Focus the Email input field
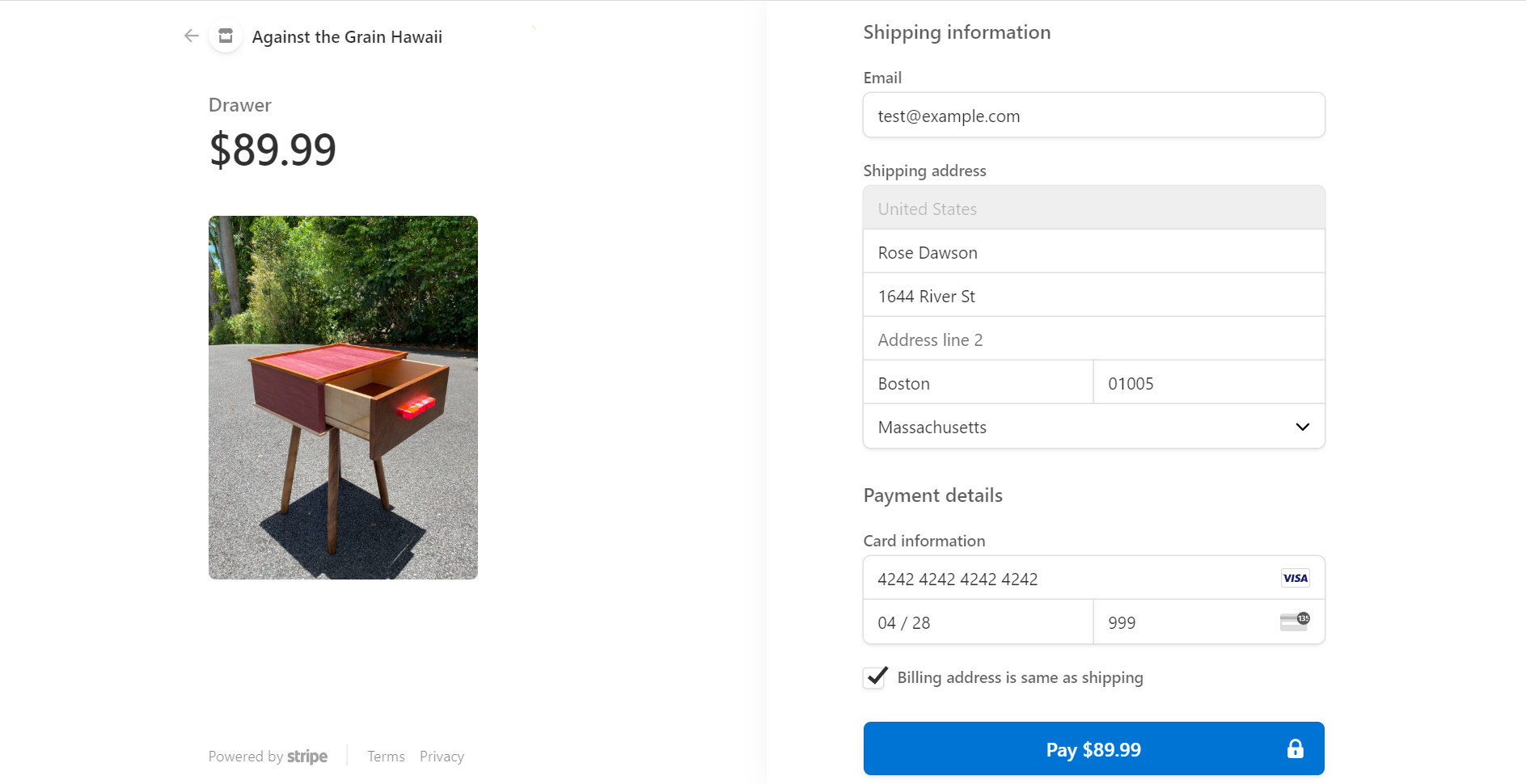The width and height of the screenshot is (1526, 784). [1093, 116]
